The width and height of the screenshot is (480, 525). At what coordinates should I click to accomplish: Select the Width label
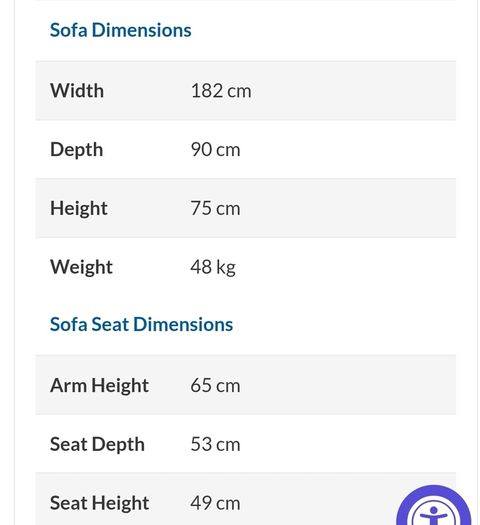pyautogui.click(x=77, y=91)
